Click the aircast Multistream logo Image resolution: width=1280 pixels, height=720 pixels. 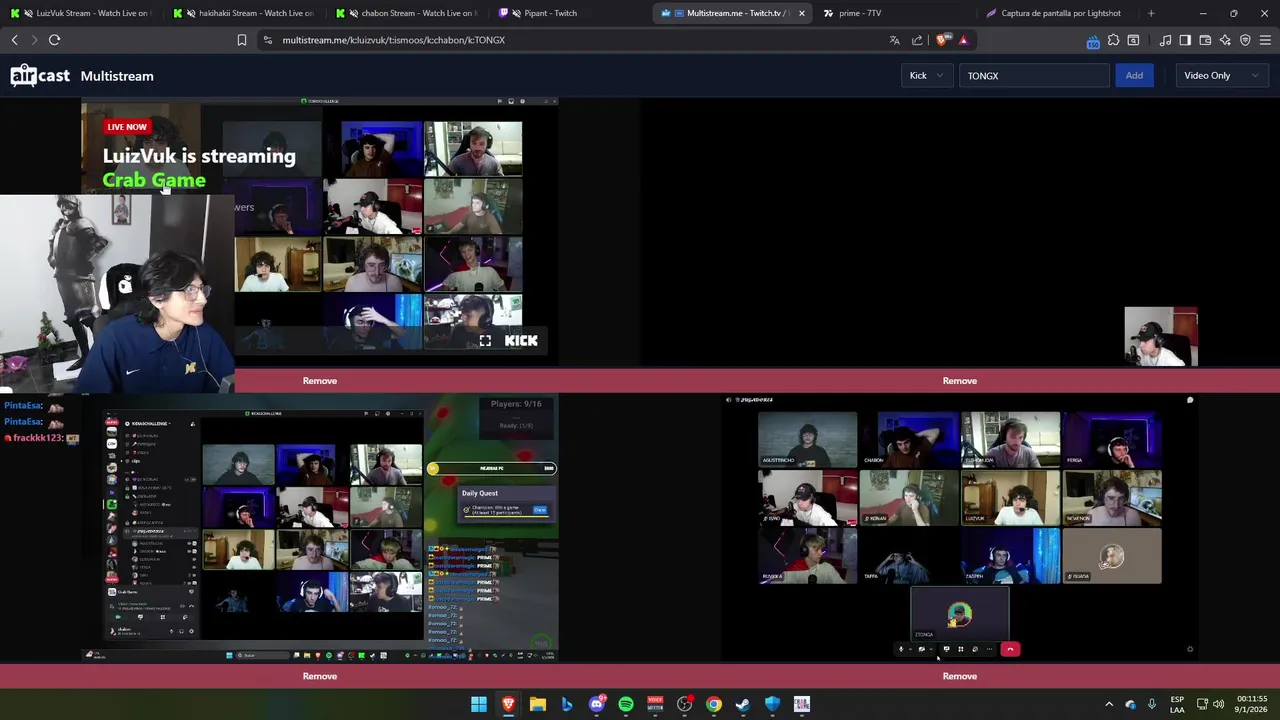[x=82, y=76]
